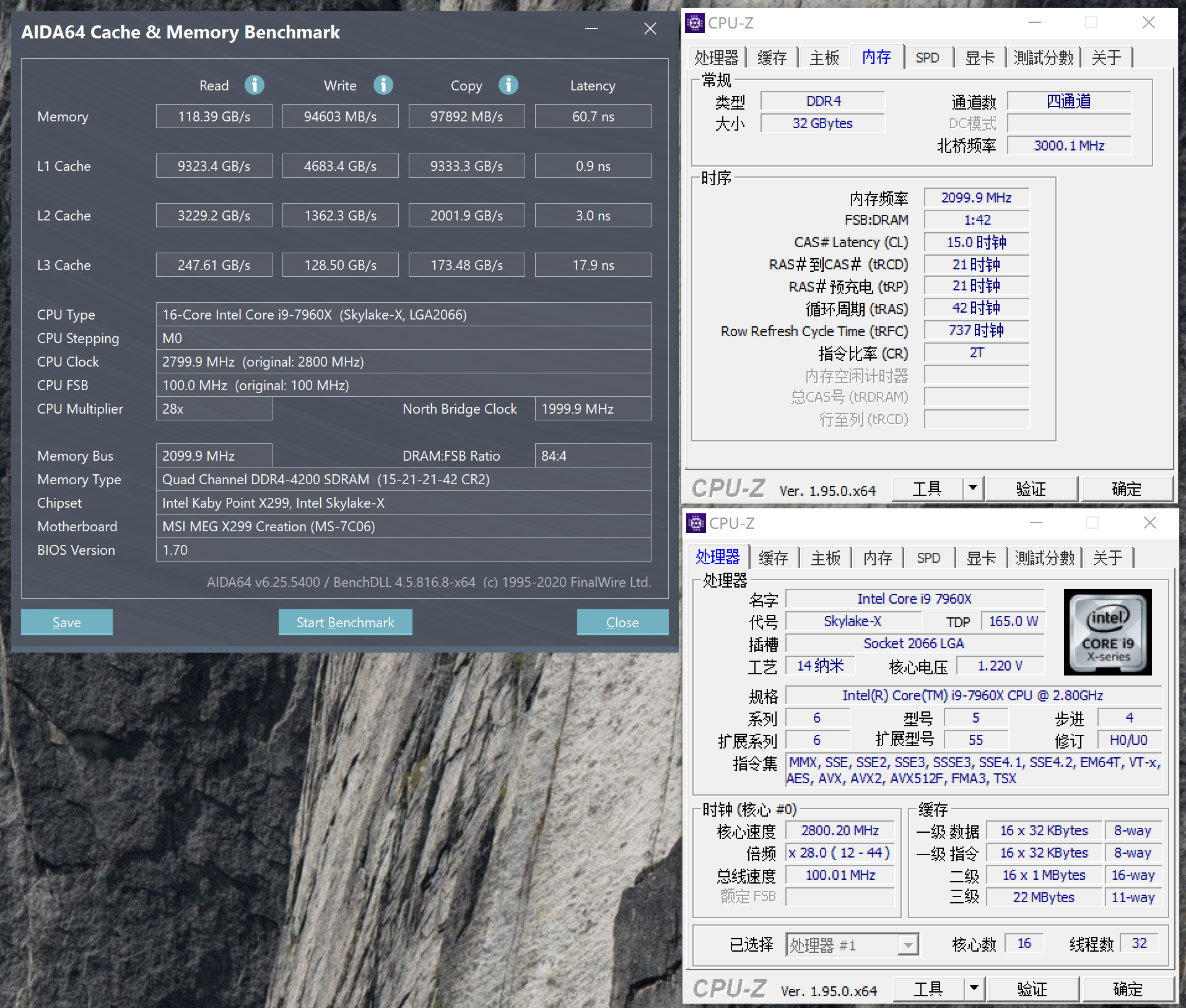Click the Write info icon in AIDA64
This screenshot has width=1186, height=1008.
pos(383,85)
